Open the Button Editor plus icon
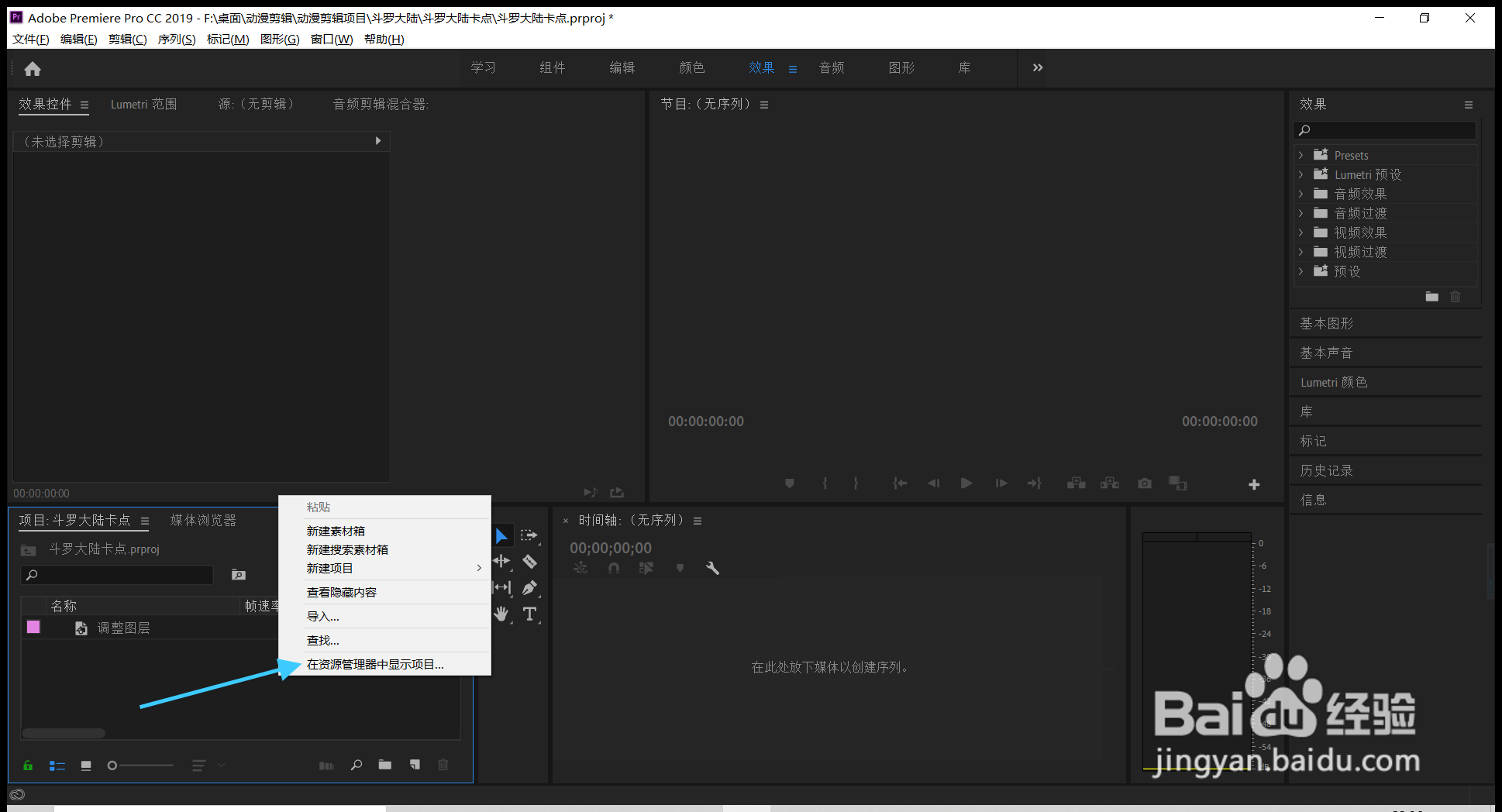 (1254, 484)
